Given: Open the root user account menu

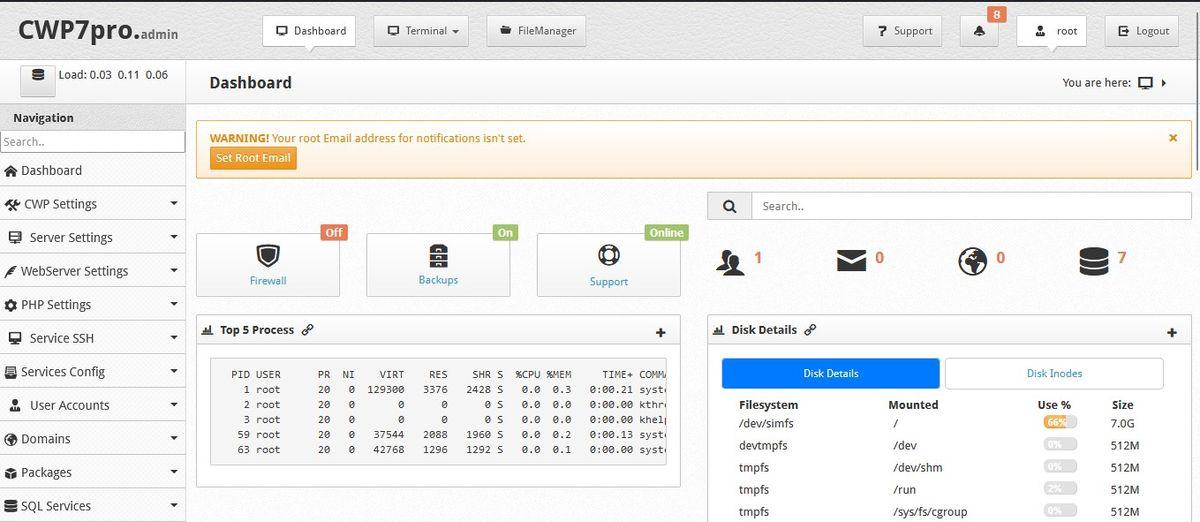Looking at the screenshot, I should [x=1051, y=31].
